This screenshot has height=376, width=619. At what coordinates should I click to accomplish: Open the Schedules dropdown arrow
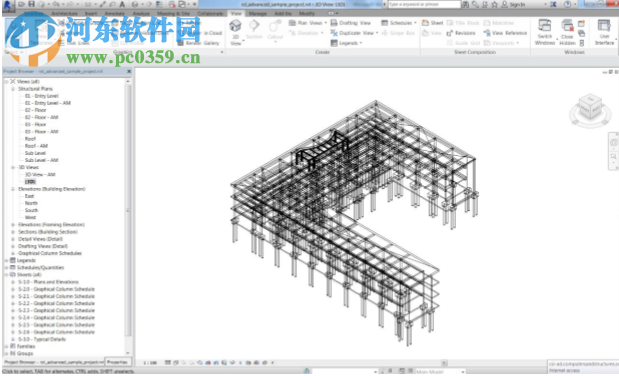point(415,23)
